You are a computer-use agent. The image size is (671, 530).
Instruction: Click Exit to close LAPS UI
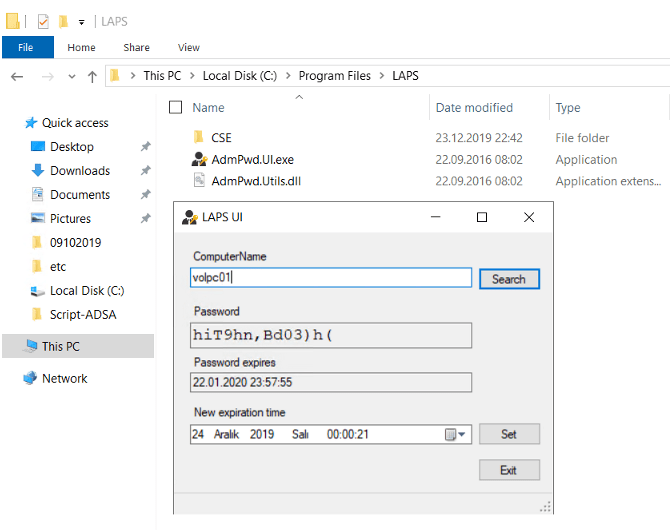coord(509,470)
